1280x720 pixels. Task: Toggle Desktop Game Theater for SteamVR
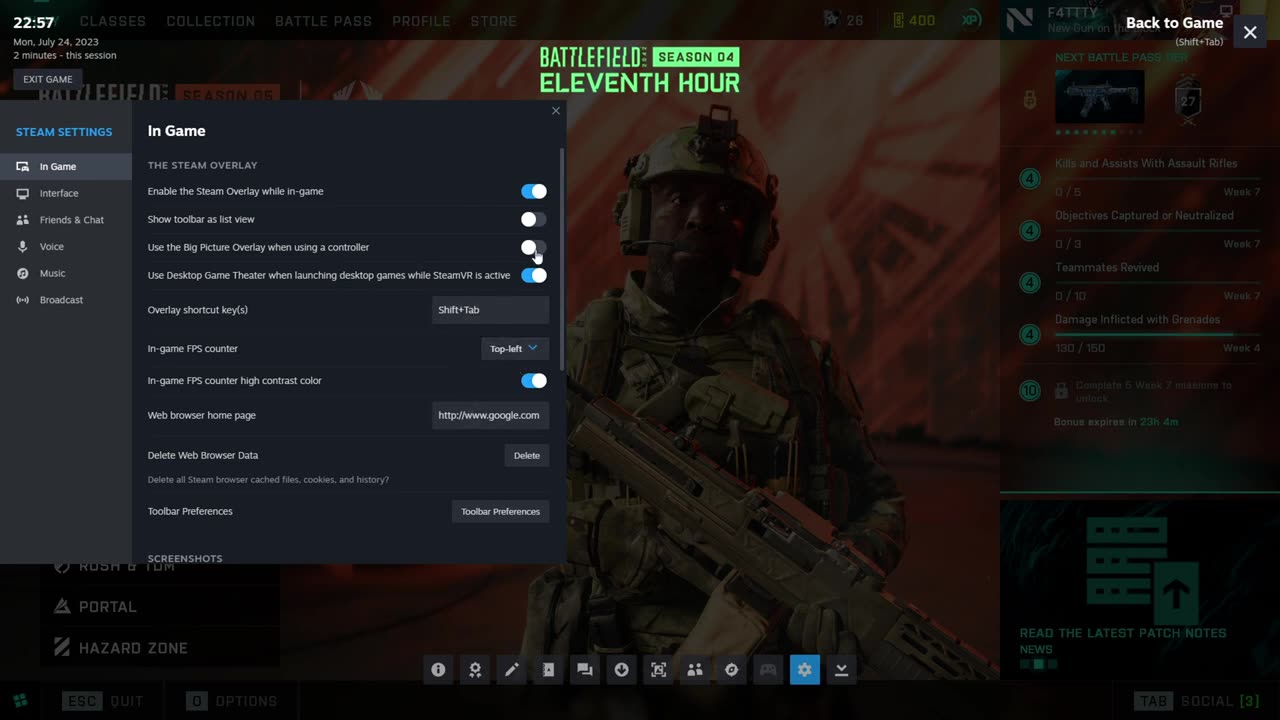pos(534,275)
